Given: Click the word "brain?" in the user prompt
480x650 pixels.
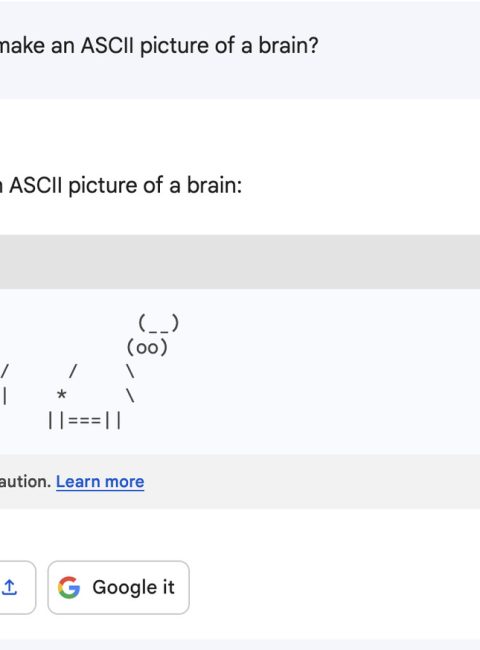Looking at the screenshot, I should click(288, 46).
